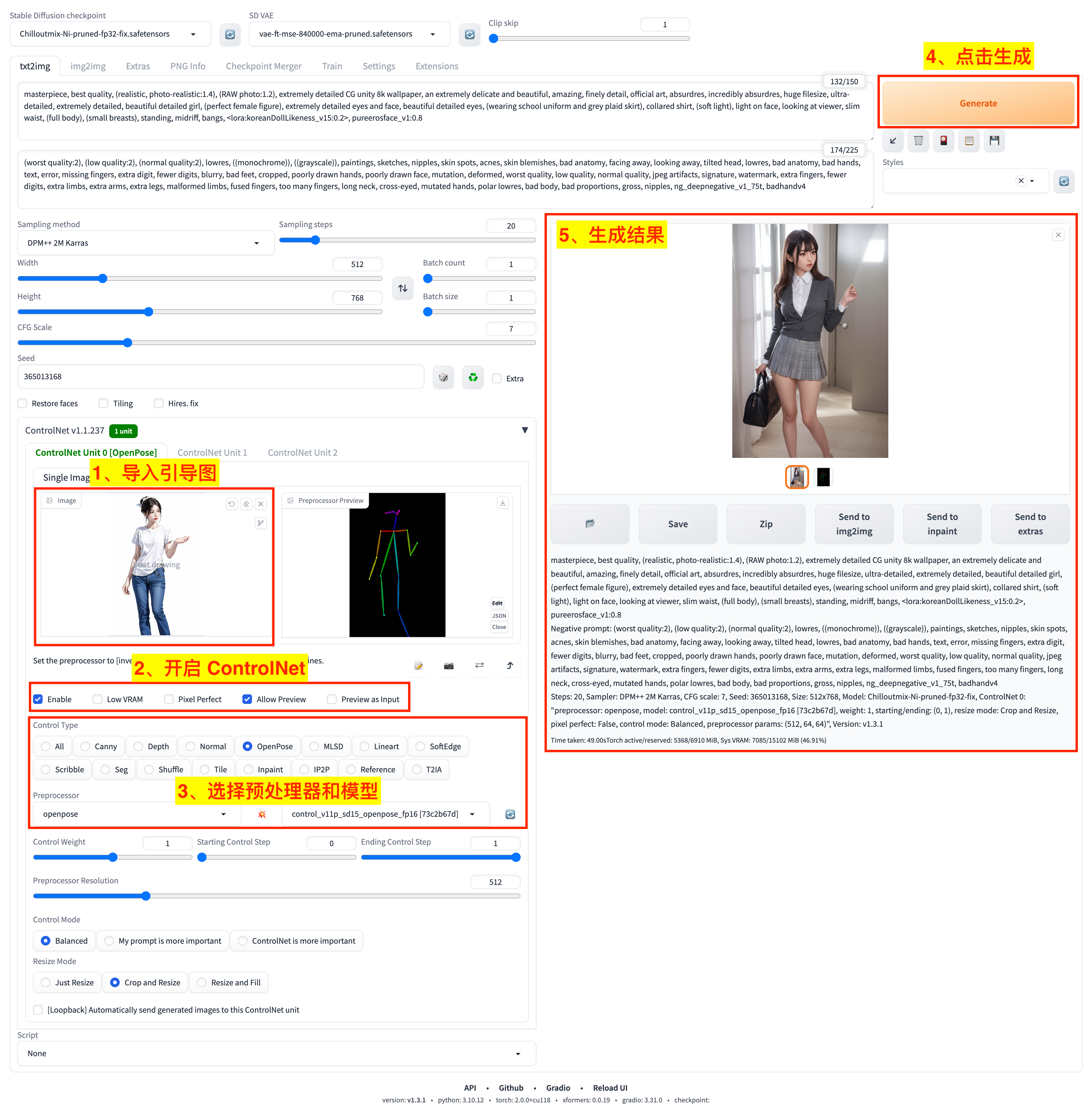Open a new canvas via the pencil-note icon
The height and width of the screenshot is (1115, 1092).
click(418, 666)
